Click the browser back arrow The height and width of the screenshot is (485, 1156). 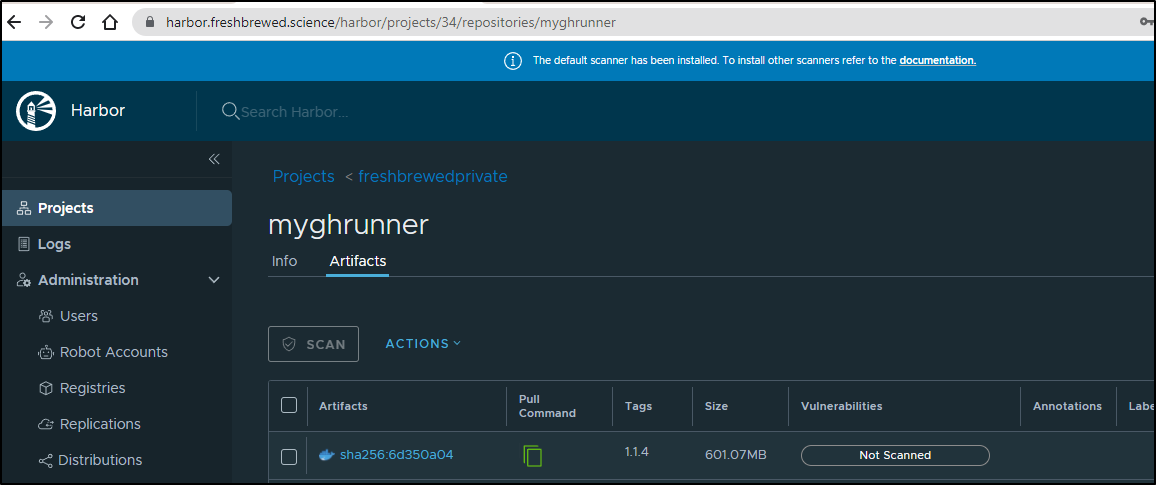pos(14,22)
